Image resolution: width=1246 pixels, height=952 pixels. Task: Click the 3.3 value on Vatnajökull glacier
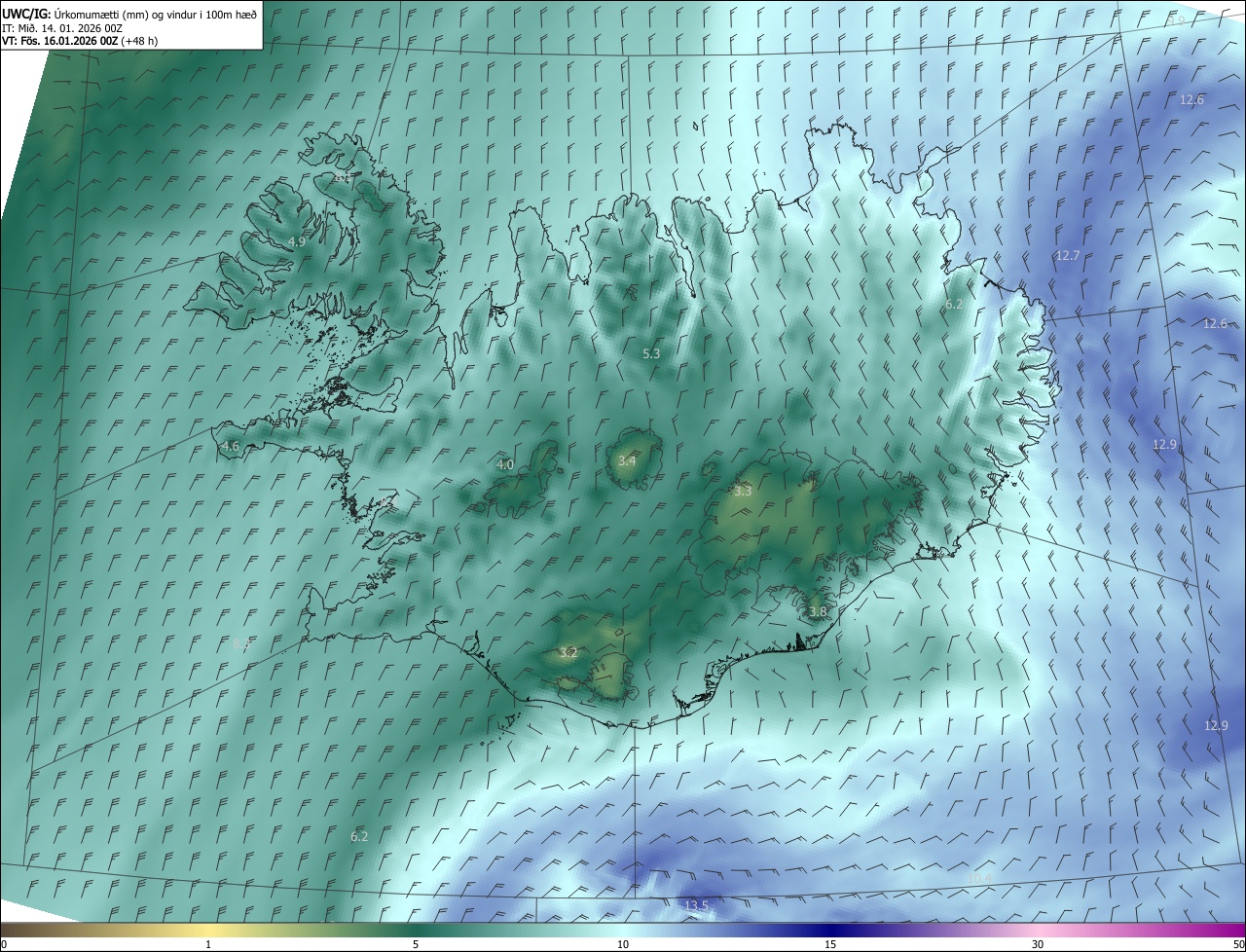pos(743,492)
